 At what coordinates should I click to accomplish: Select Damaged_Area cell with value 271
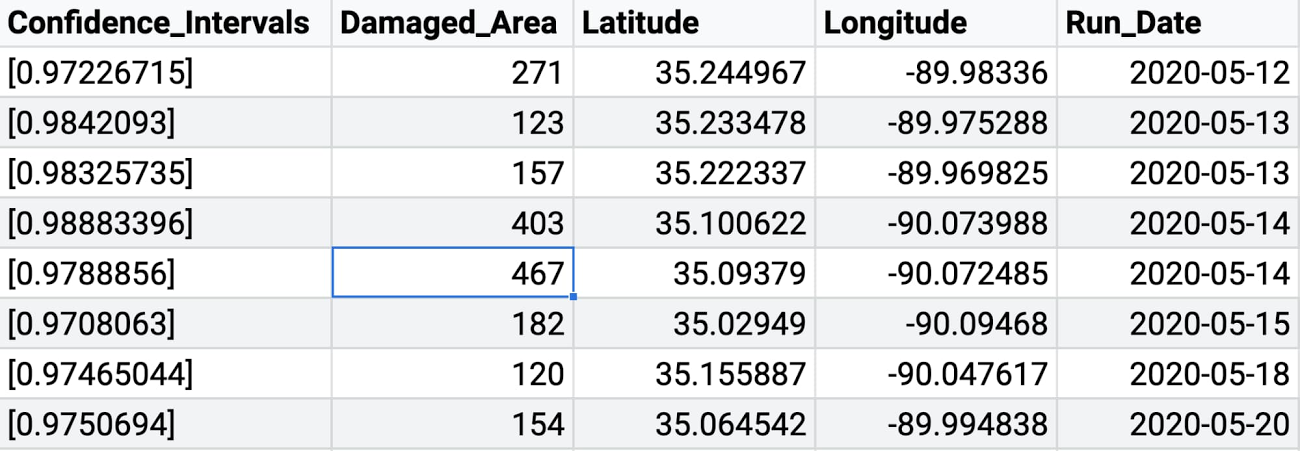coord(452,72)
